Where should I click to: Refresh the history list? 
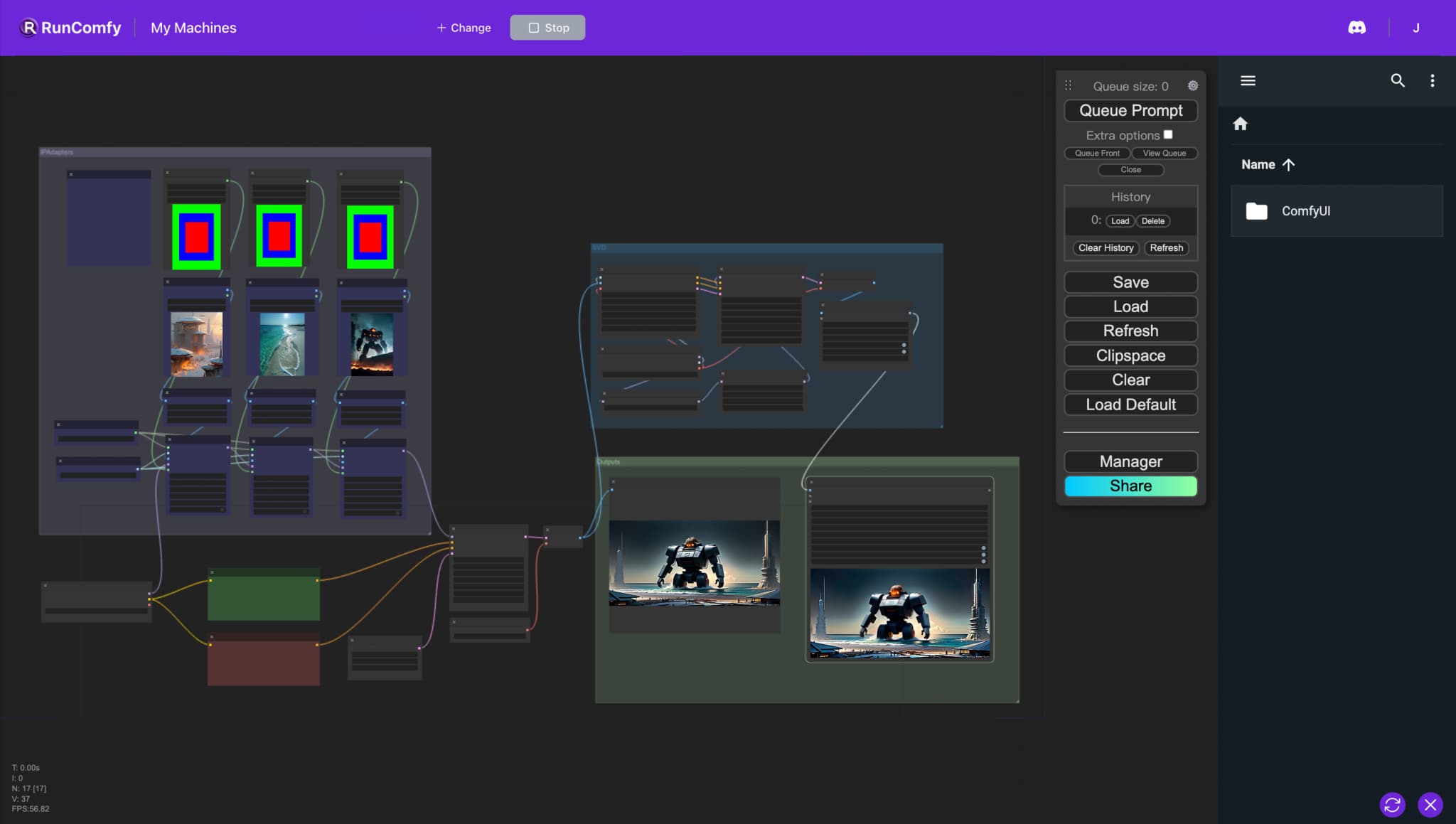pos(1166,248)
